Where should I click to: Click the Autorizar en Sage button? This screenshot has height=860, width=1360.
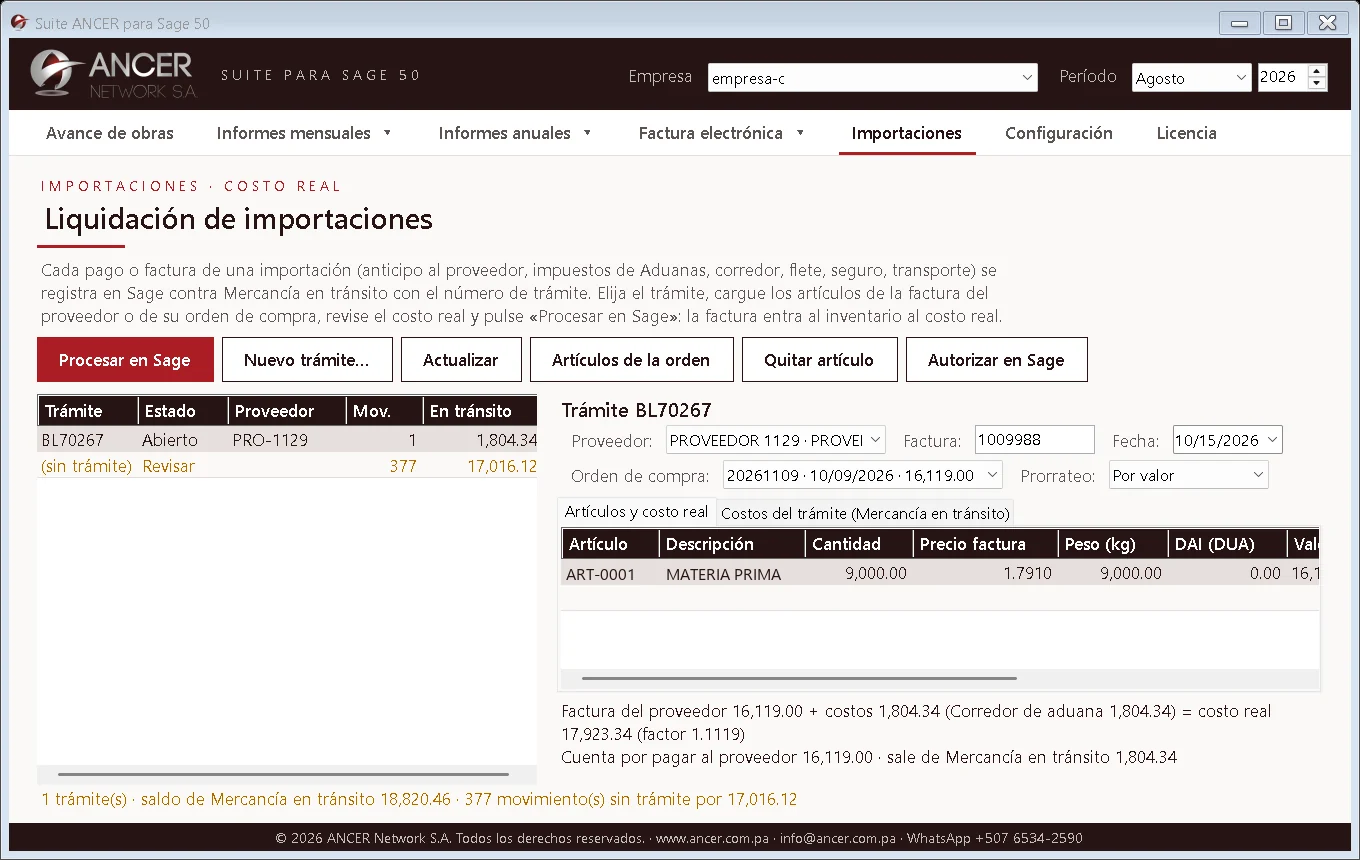pyautogui.click(x=996, y=360)
